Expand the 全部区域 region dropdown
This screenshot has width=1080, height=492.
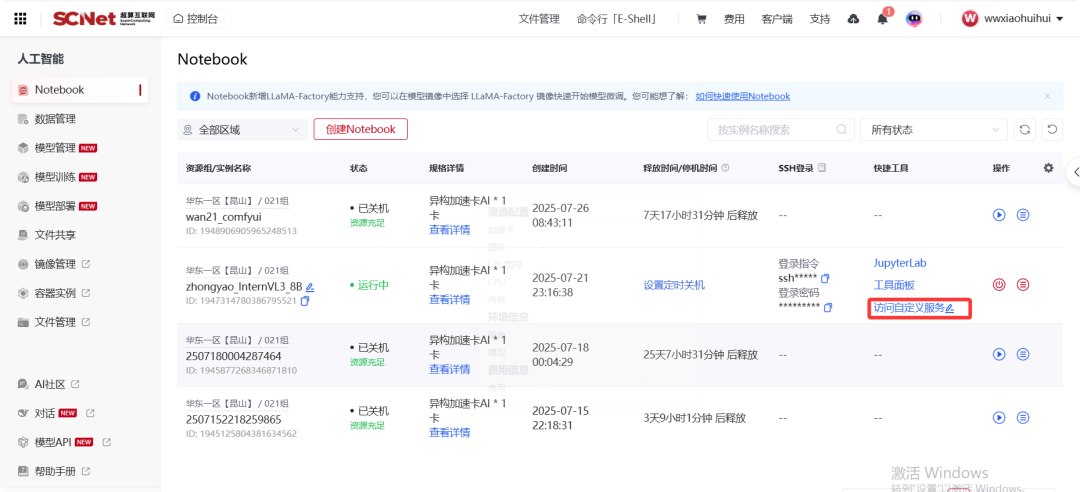tap(242, 129)
